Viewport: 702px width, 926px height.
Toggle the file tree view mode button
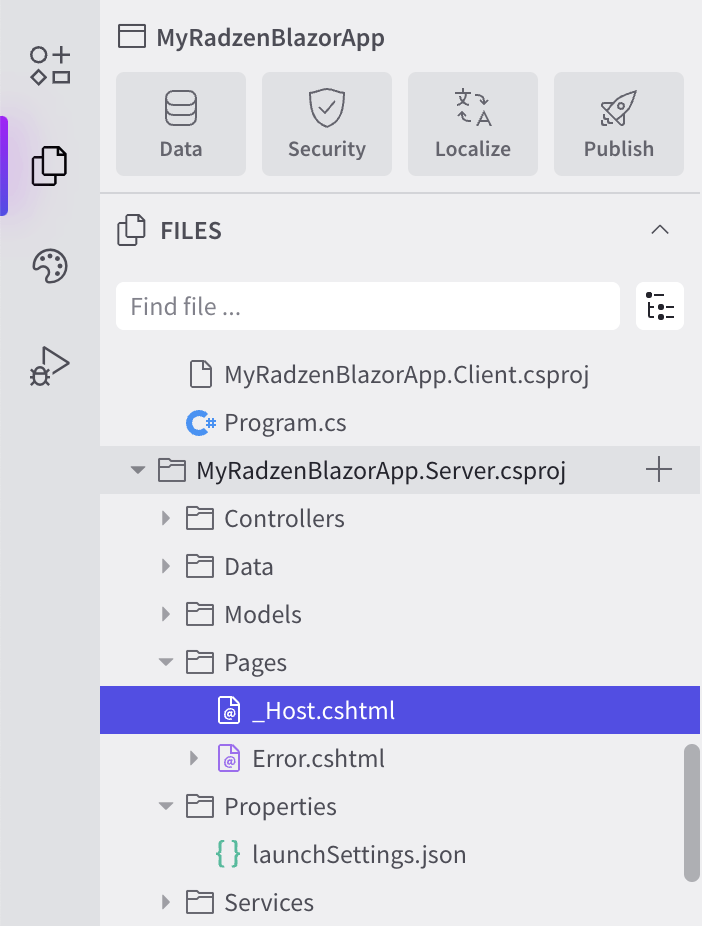point(659,306)
